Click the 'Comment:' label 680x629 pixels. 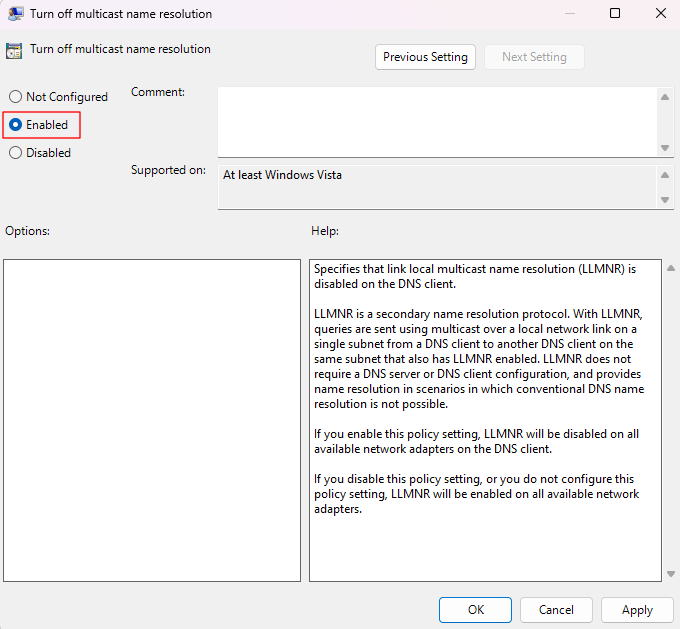click(x=158, y=92)
